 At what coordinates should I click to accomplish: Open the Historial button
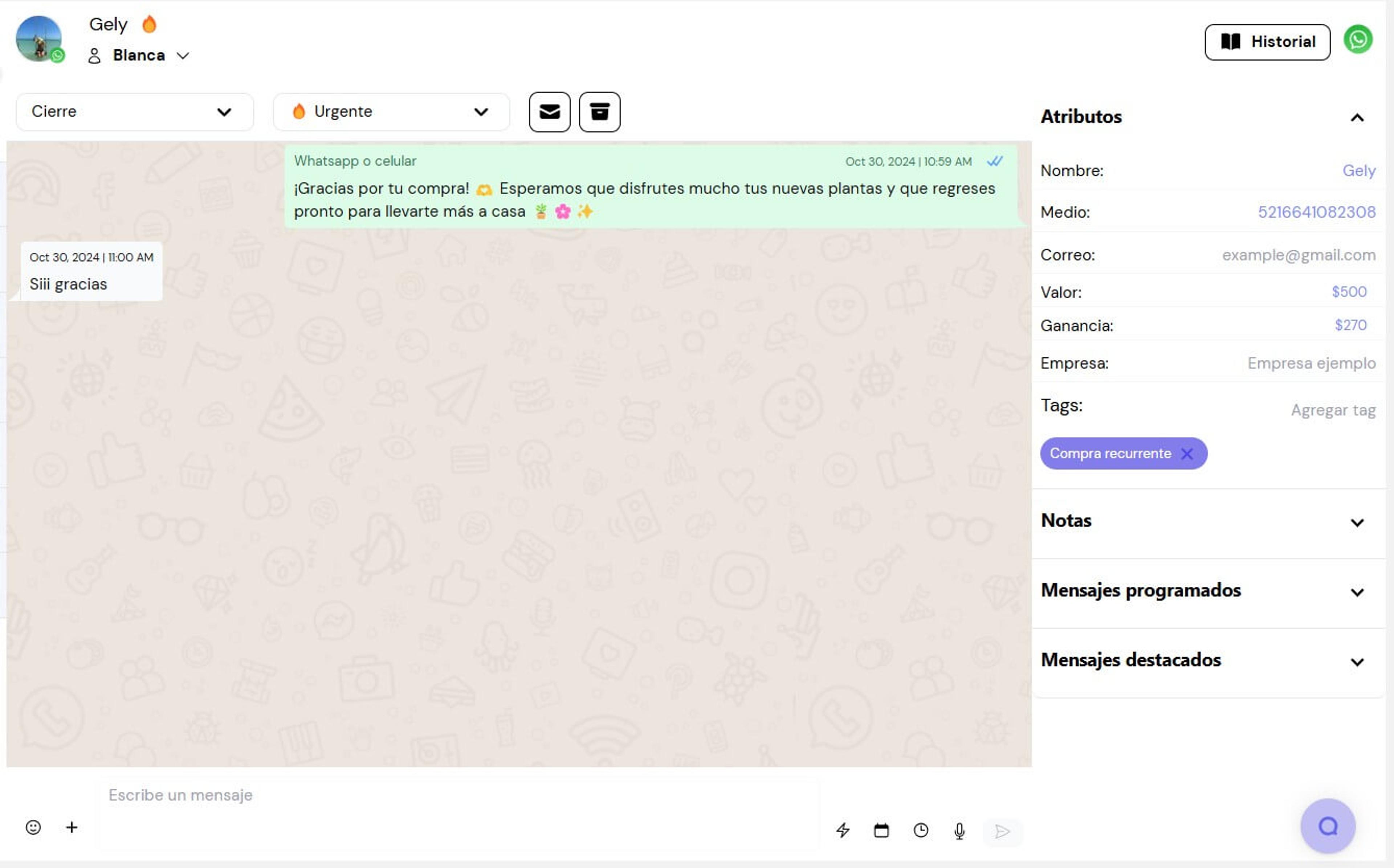coord(1267,42)
